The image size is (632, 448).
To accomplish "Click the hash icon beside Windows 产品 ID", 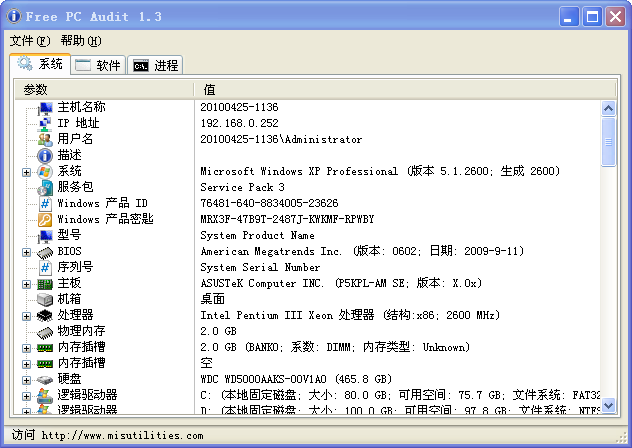I will (x=45, y=203).
